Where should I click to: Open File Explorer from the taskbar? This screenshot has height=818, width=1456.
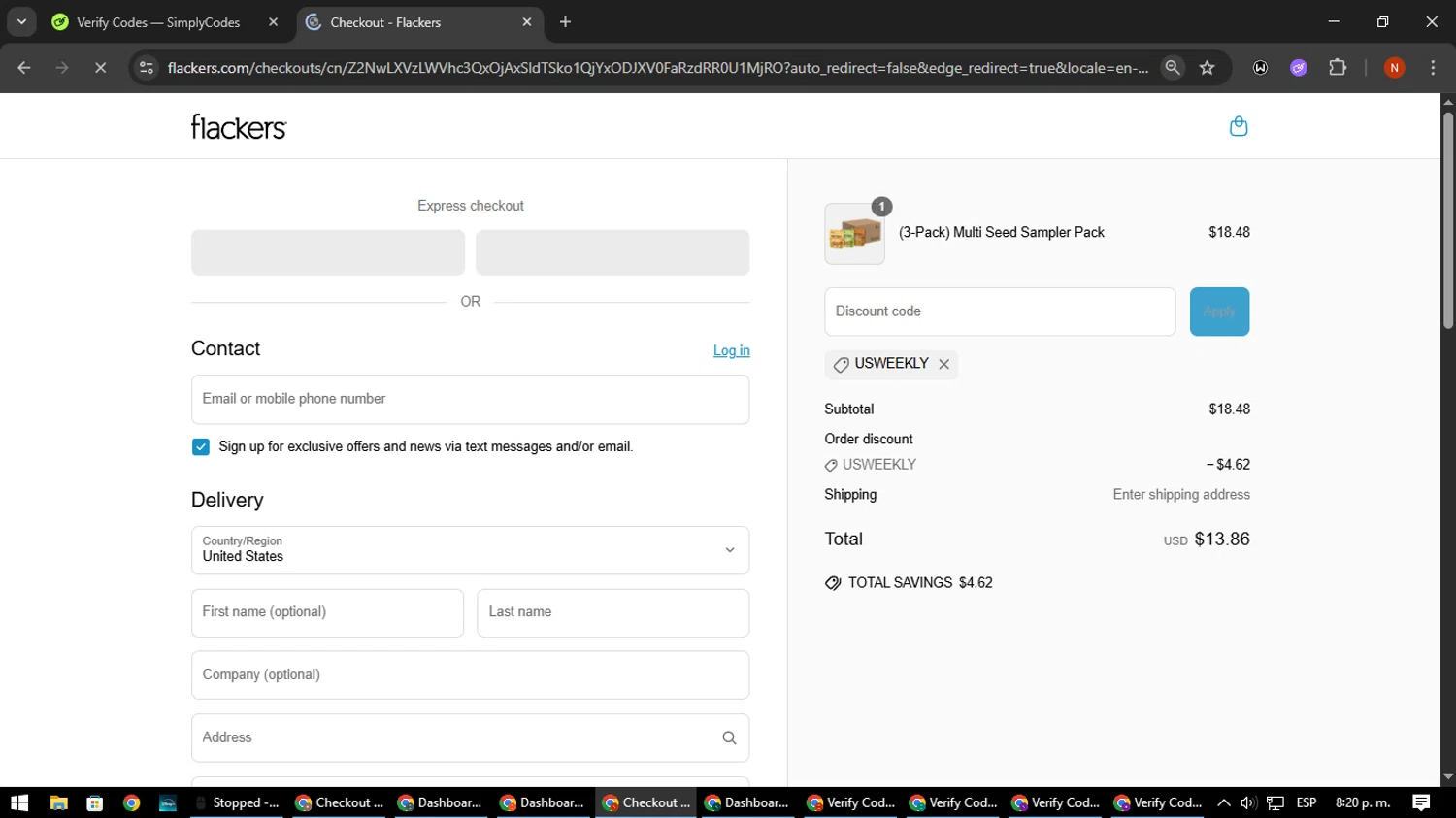pyautogui.click(x=58, y=802)
